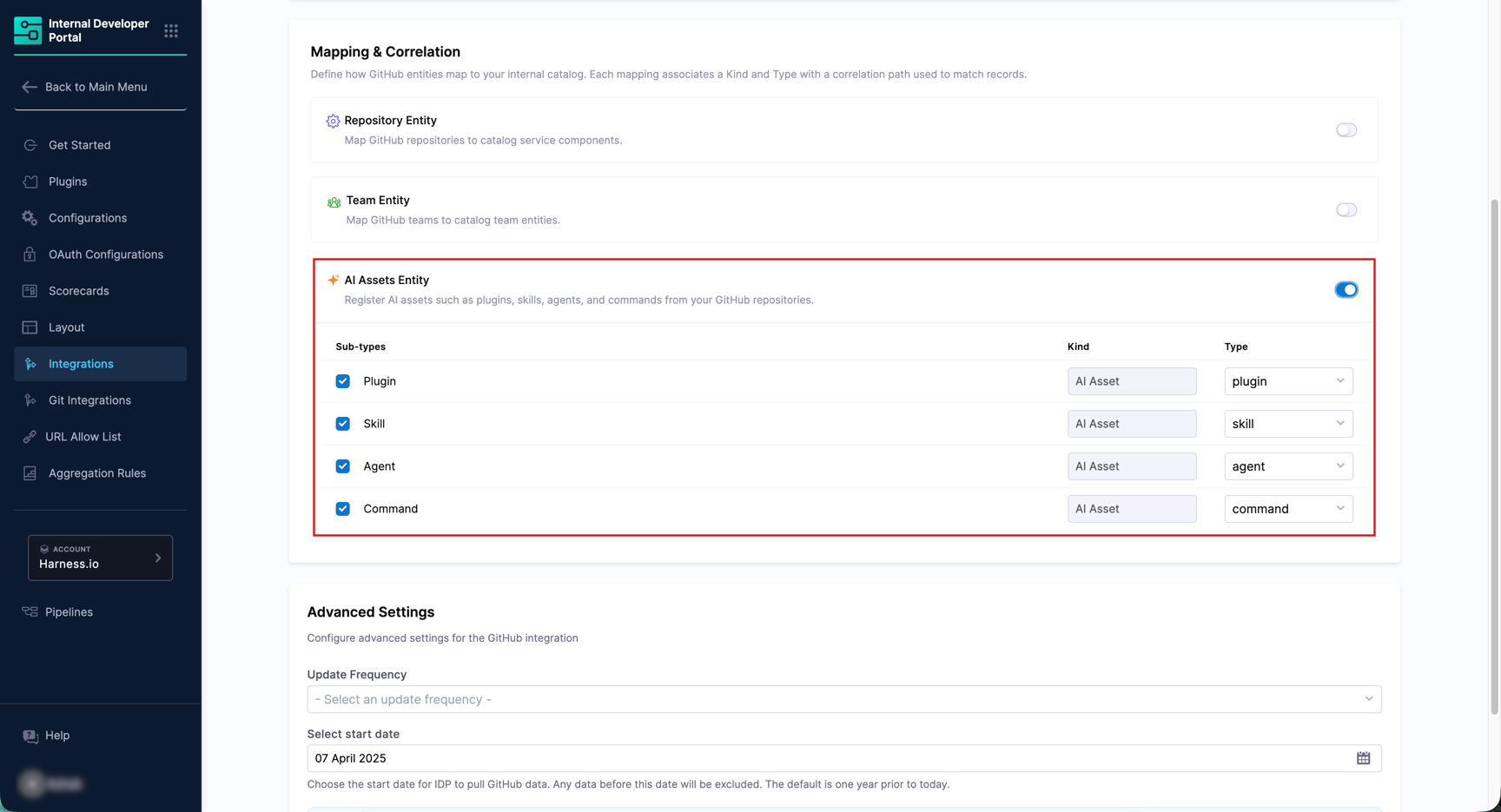Viewport: 1501px width, 812px height.
Task: Click the Harness logo in sidebar
Action: click(x=28, y=30)
